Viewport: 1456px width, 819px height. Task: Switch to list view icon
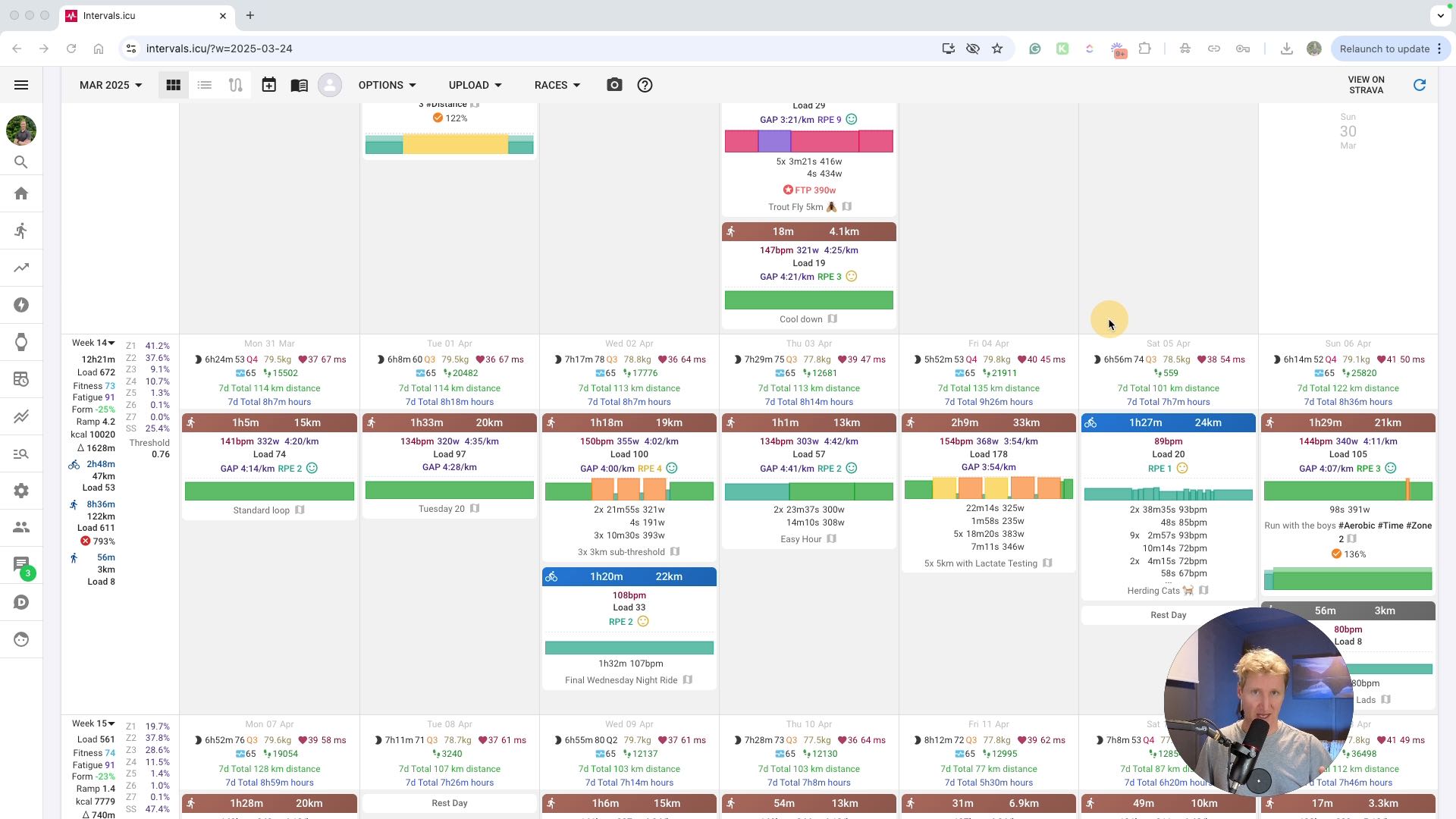coord(205,85)
